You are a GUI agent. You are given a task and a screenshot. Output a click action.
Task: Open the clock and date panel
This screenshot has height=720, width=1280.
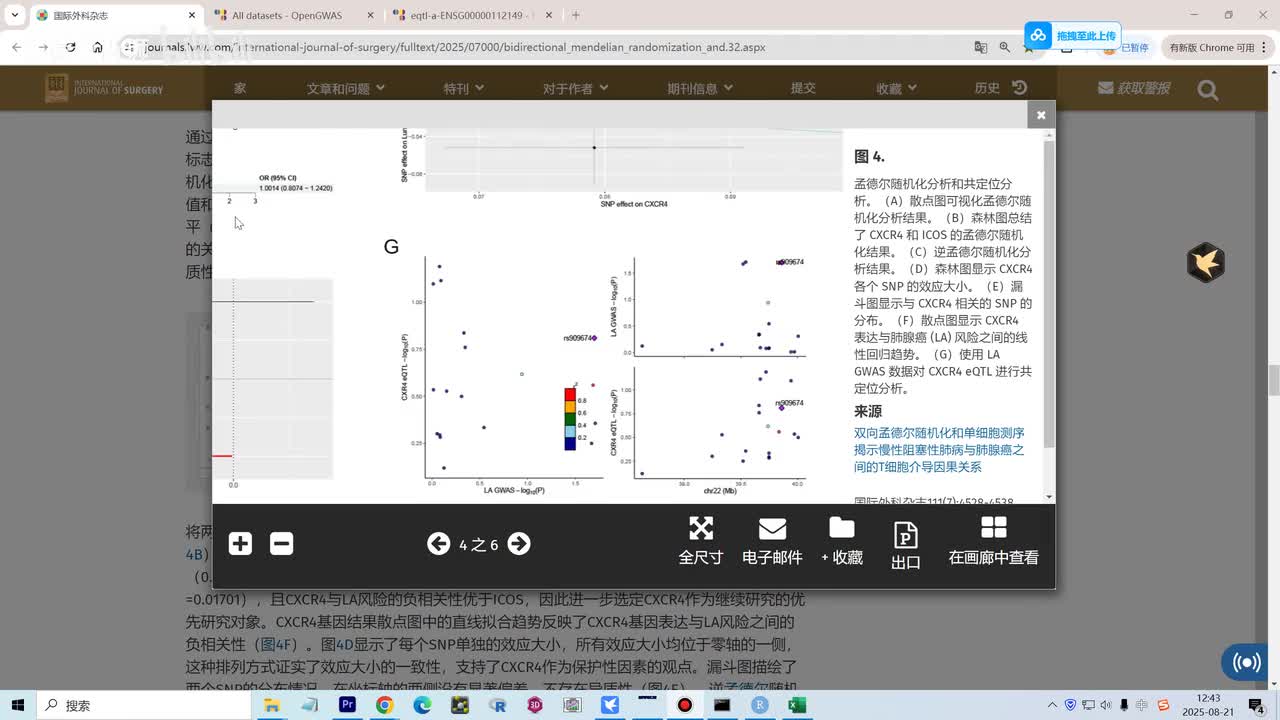(x=1209, y=705)
